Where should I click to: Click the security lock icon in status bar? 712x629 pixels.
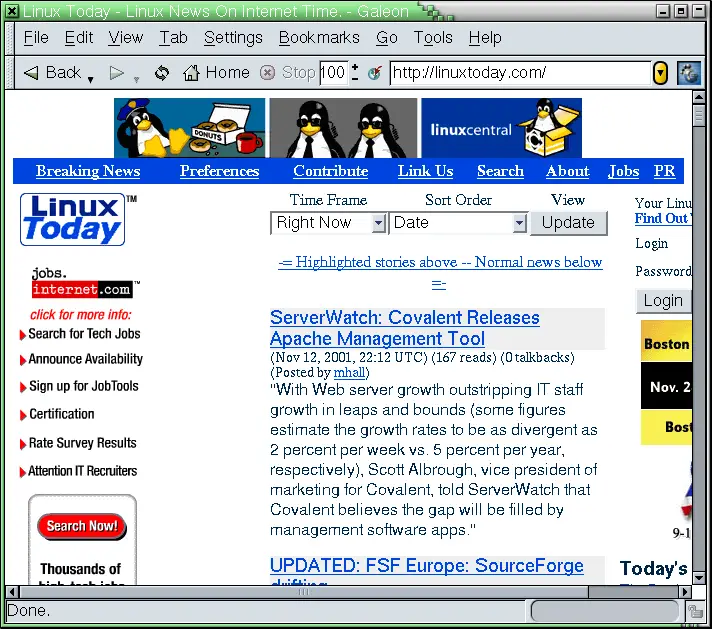click(695, 610)
